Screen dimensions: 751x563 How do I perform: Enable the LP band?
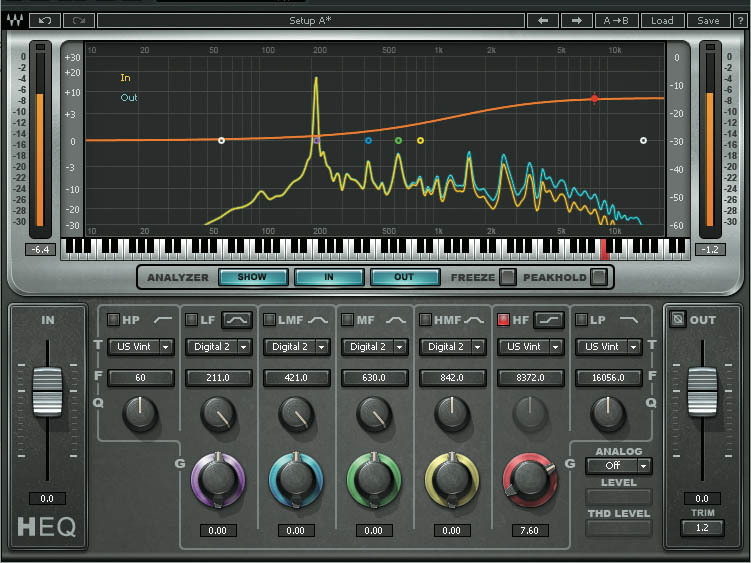pyautogui.click(x=581, y=320)
